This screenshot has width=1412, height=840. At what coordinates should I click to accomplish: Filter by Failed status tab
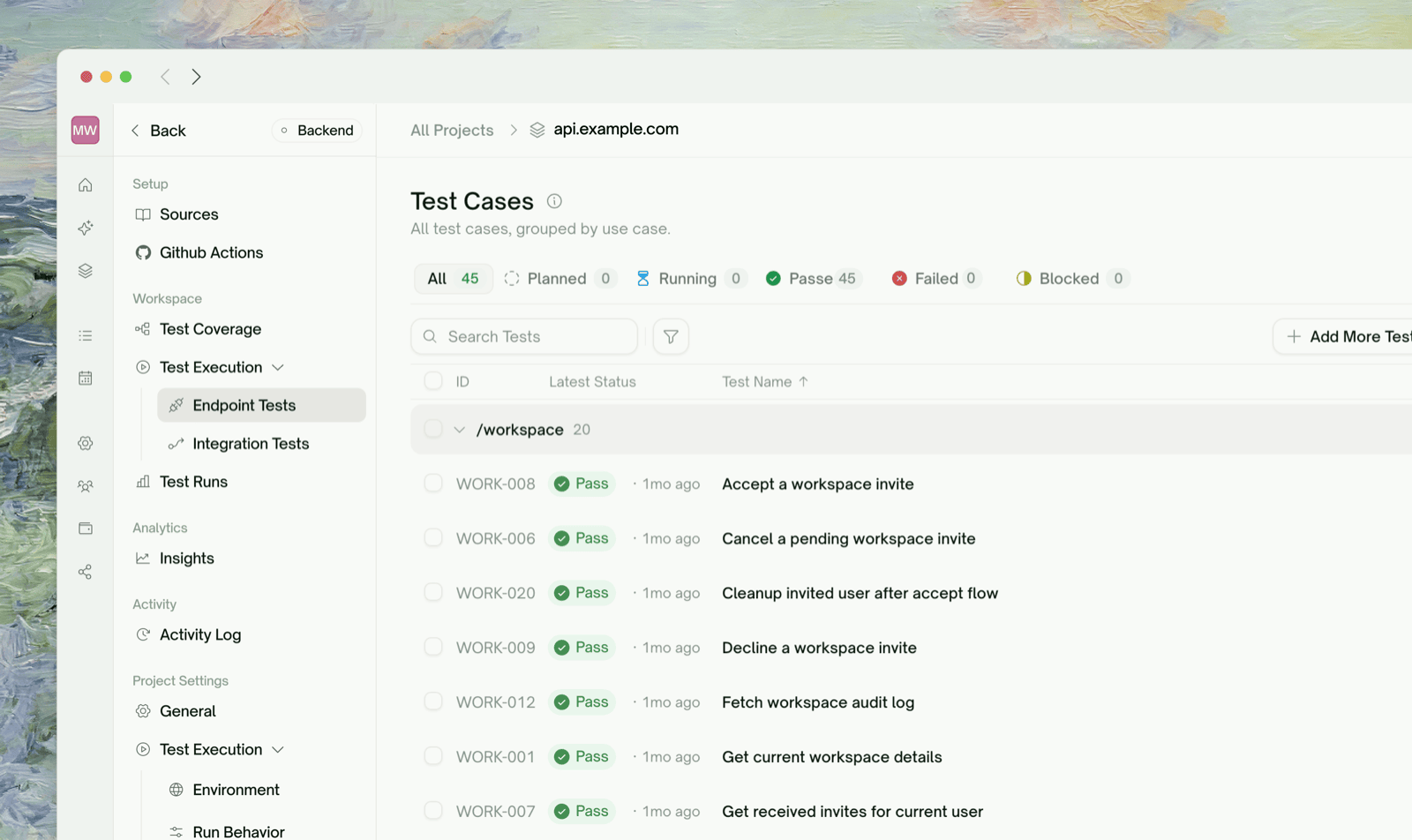point(935,279)
